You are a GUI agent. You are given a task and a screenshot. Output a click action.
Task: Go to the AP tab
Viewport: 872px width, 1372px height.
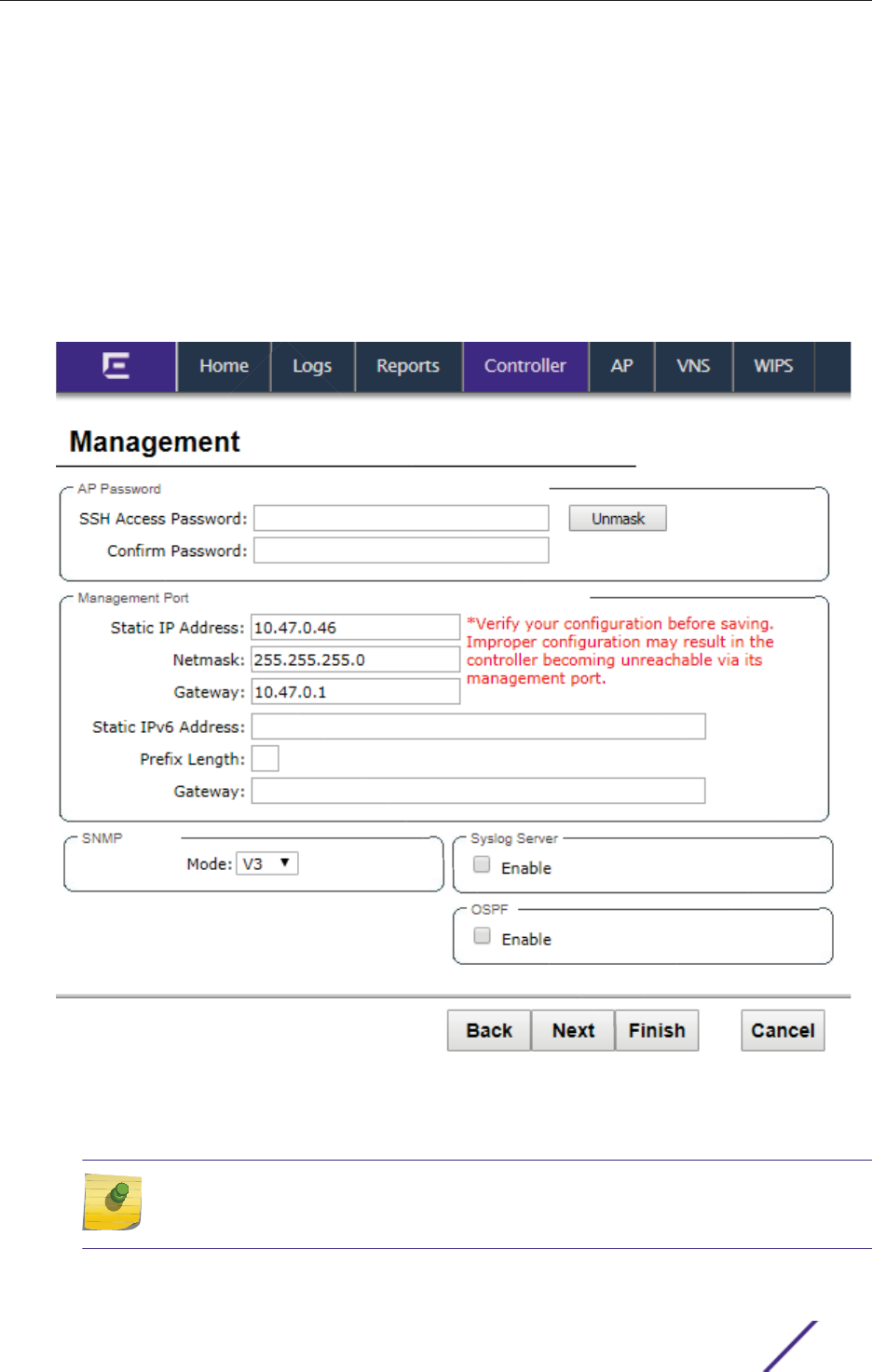[621, 366]
